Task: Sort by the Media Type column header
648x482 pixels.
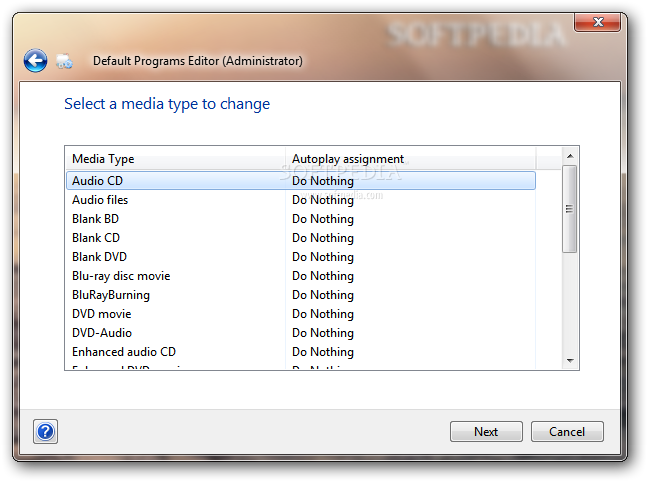Action: click(x=176, y=159)
